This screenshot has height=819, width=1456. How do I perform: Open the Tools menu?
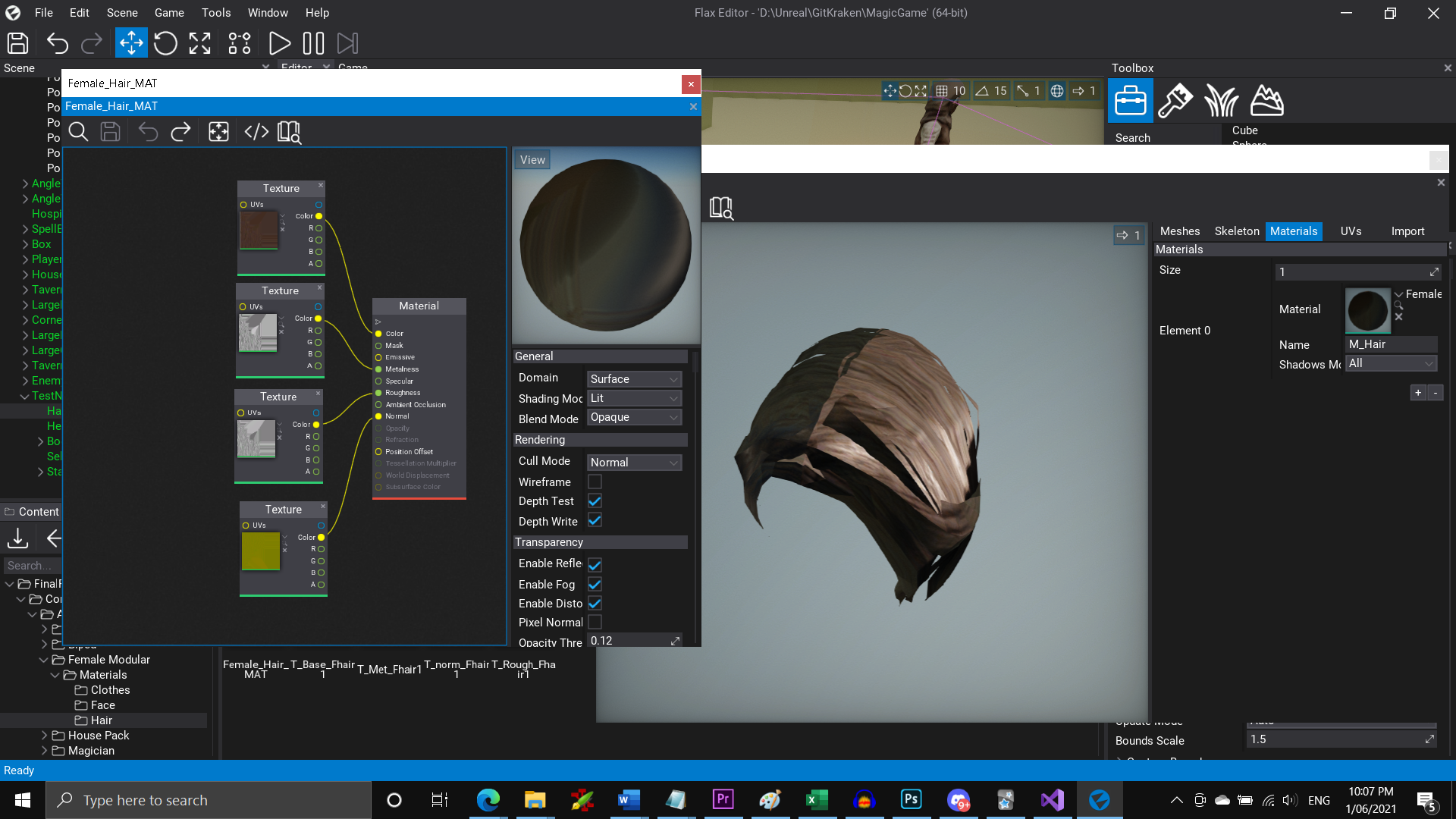coord(215,12)
